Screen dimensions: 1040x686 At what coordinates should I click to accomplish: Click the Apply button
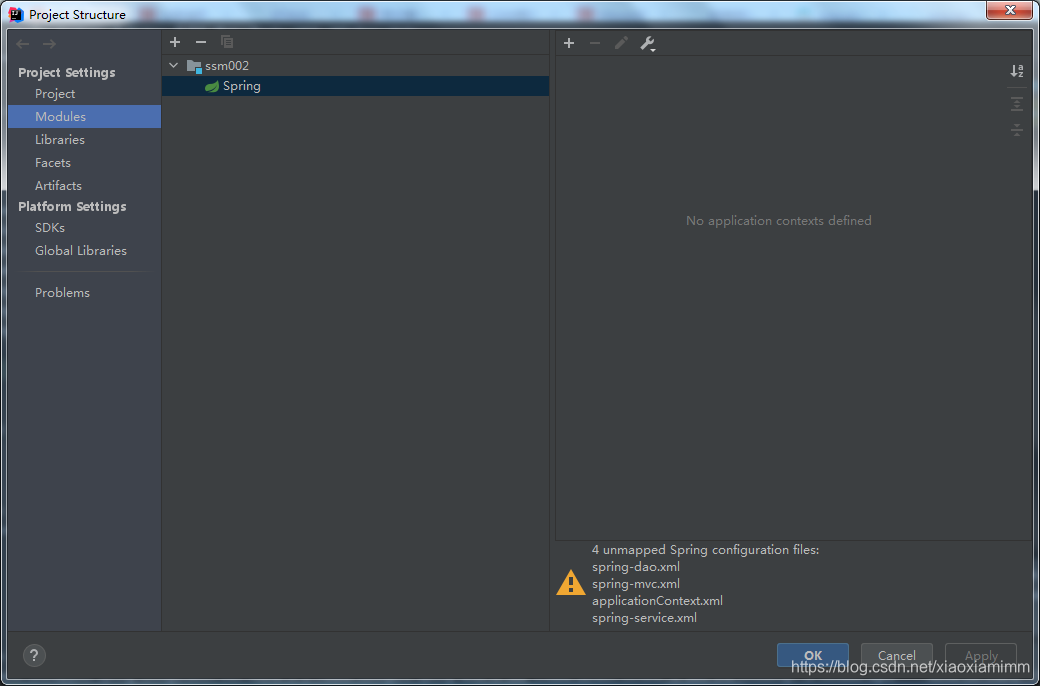[981, 655]
